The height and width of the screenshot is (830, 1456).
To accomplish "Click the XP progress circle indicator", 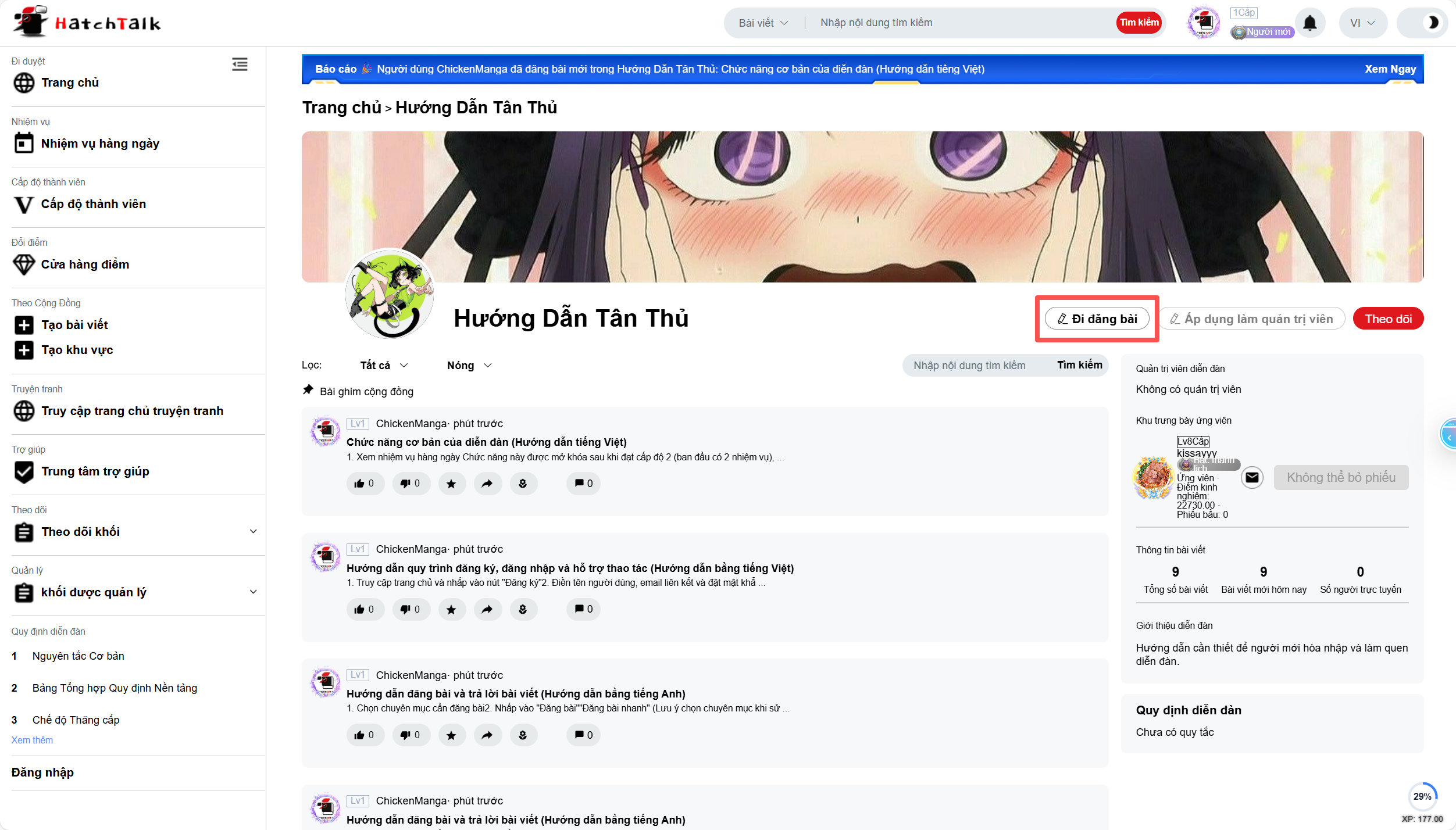I will (x=1422, y=796).
